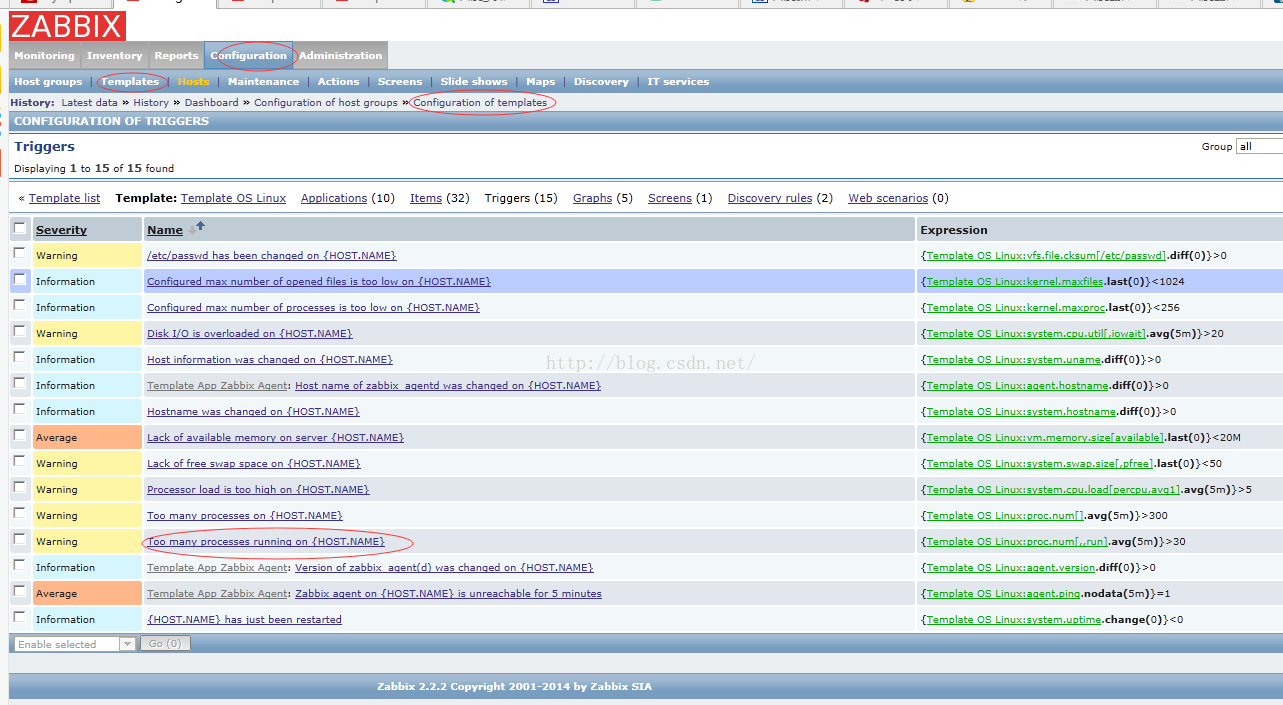The image size is (1283, 705).
Task: Open Items (32) link
Action: click(426, 198)
